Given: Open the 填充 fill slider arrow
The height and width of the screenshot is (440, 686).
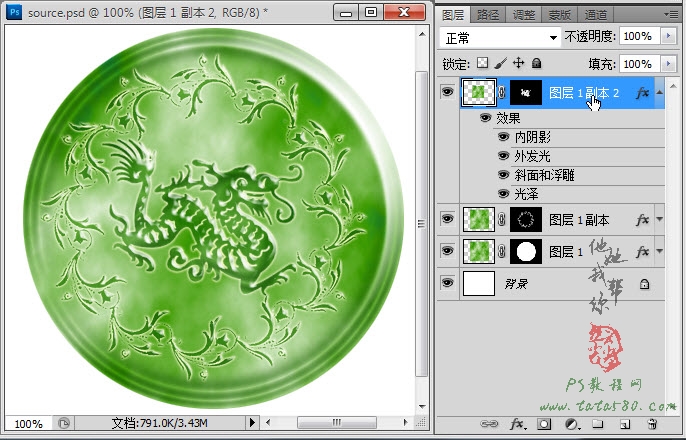Looking at the screenshot, I should coord(668,64).
